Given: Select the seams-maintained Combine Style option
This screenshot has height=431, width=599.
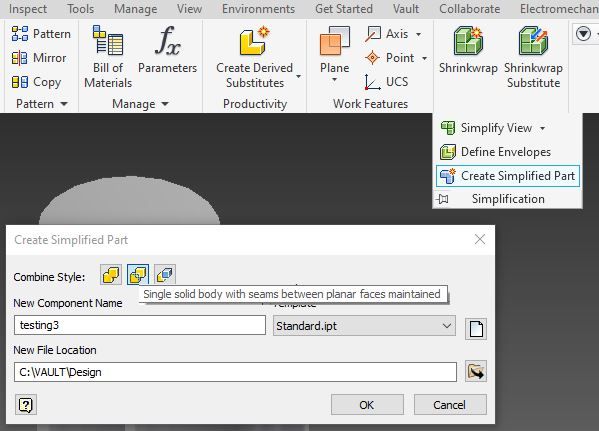Looking at the screenshot, I should 138,274.
